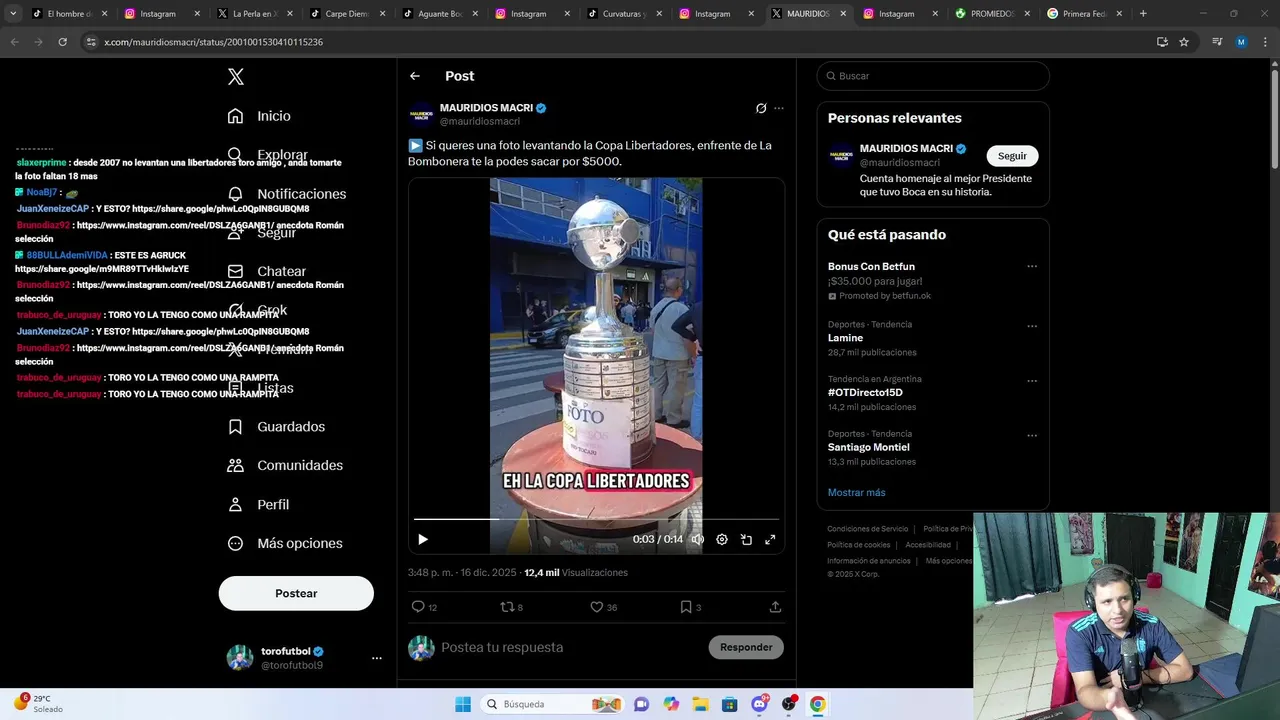The width and height of the screenshot is (1280, 720).
Task: Bookmark the post with 3 saves
Action: pos(690,607)
